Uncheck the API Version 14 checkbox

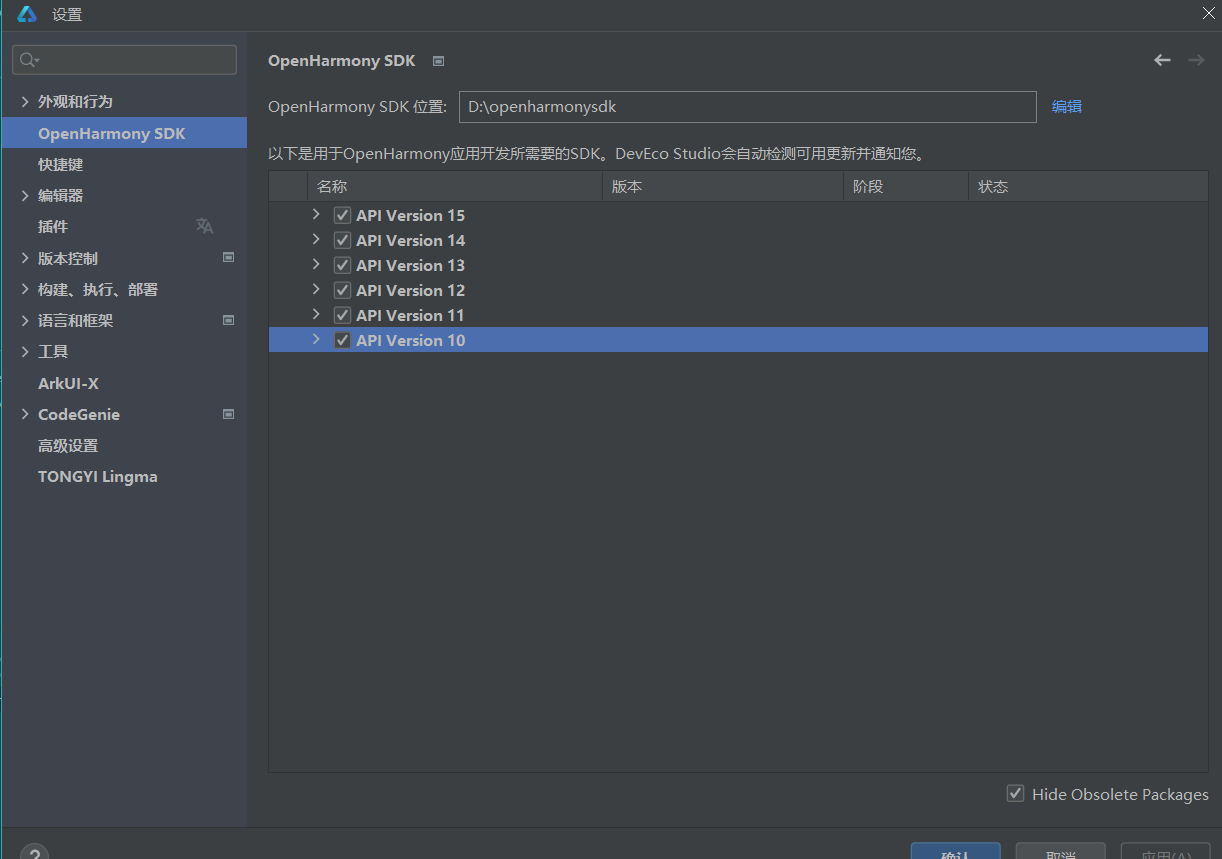[x=342, y=240]
